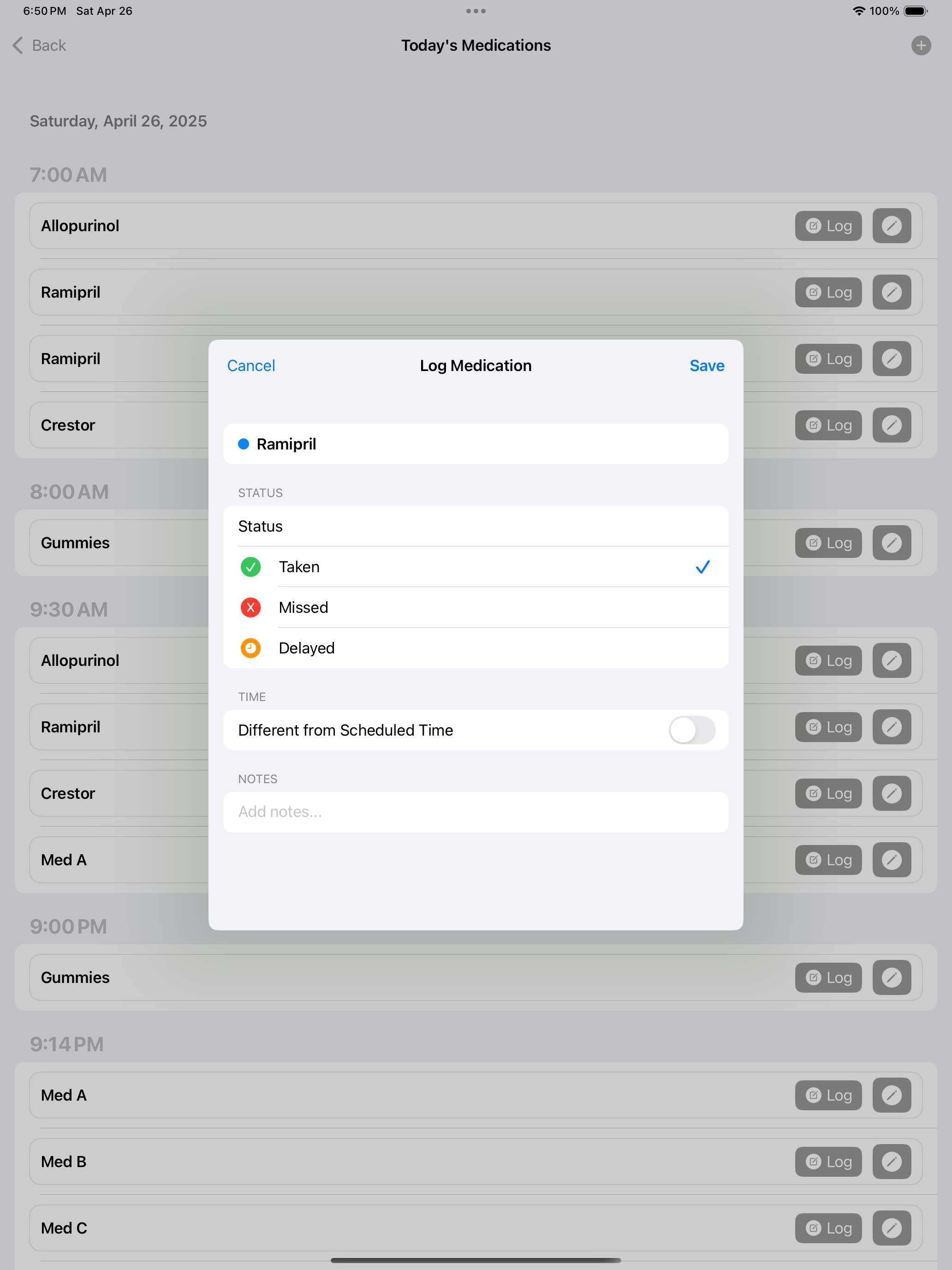Screen dimensions: 952x1270
Task: Cancel the Log Medication dialog
Action: tap(251, 366)
